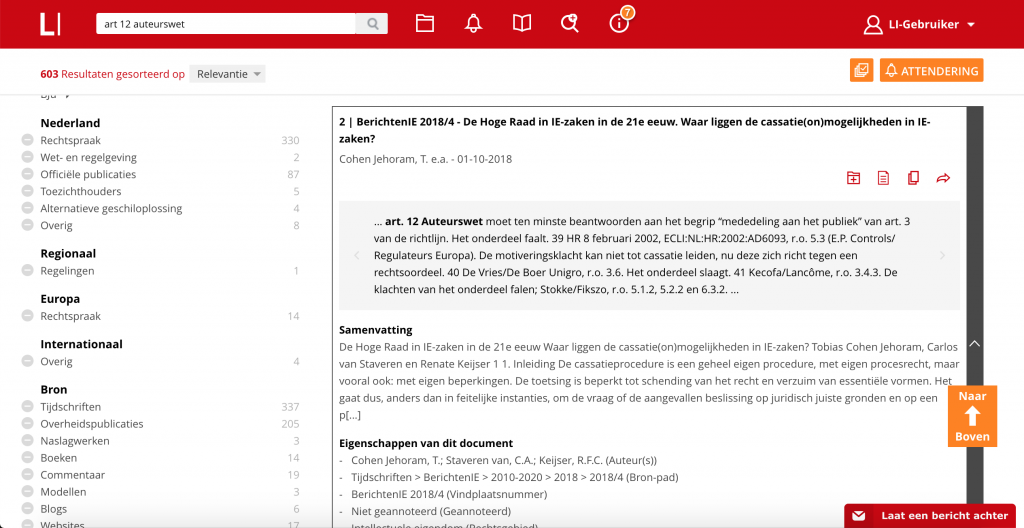The height and width of the screenshot is (528, 1024).
Task: Exclude the Alternatieve geschiloplossing filter
Action: [27, 208]
